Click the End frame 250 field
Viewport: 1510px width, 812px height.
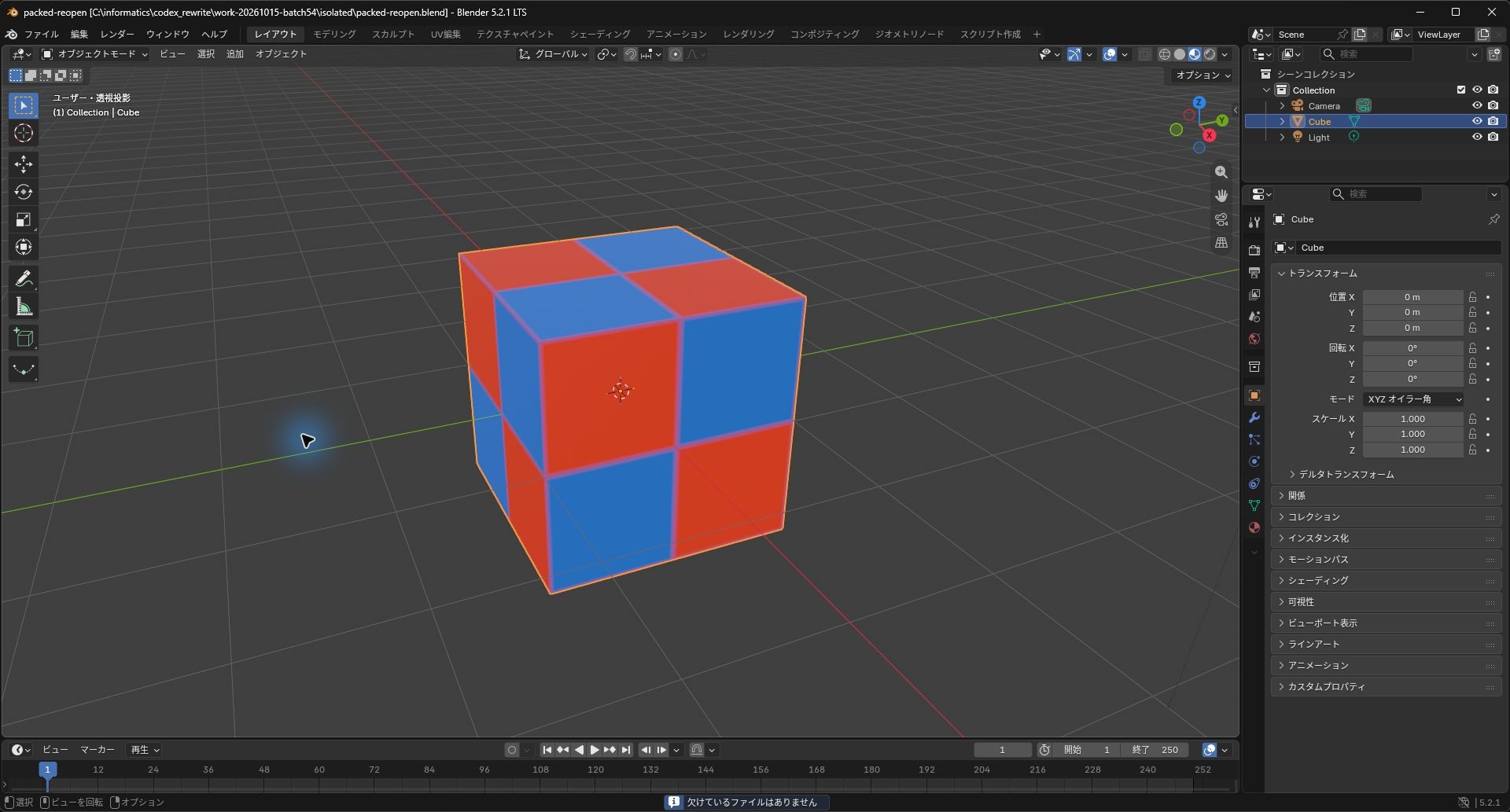(1156, 750)
